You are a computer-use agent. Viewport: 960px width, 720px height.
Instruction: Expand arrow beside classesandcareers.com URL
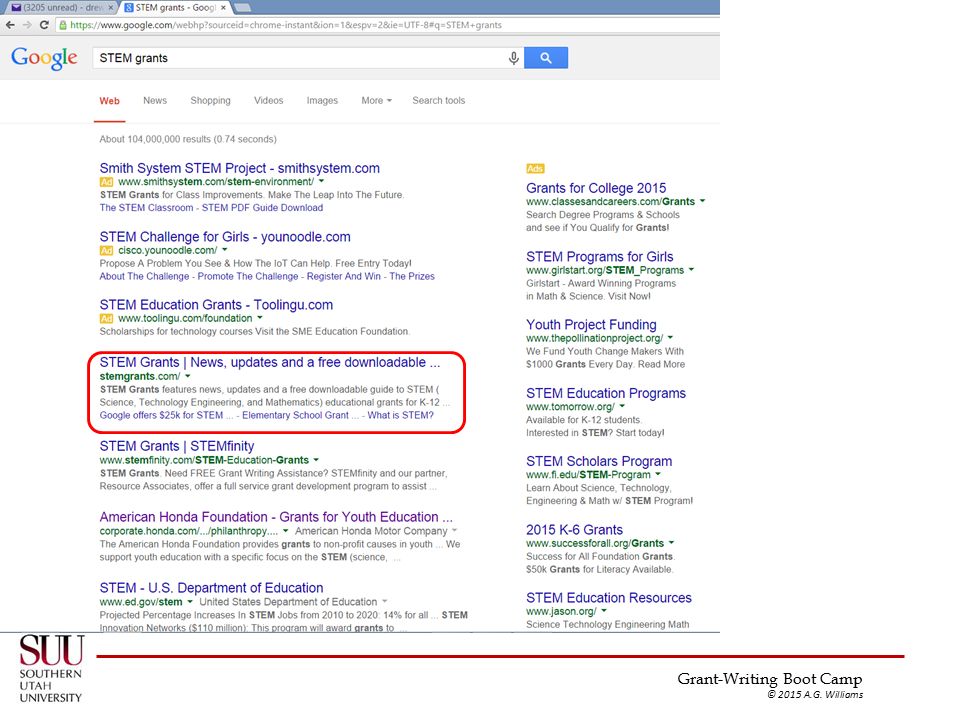pos(702,201)
